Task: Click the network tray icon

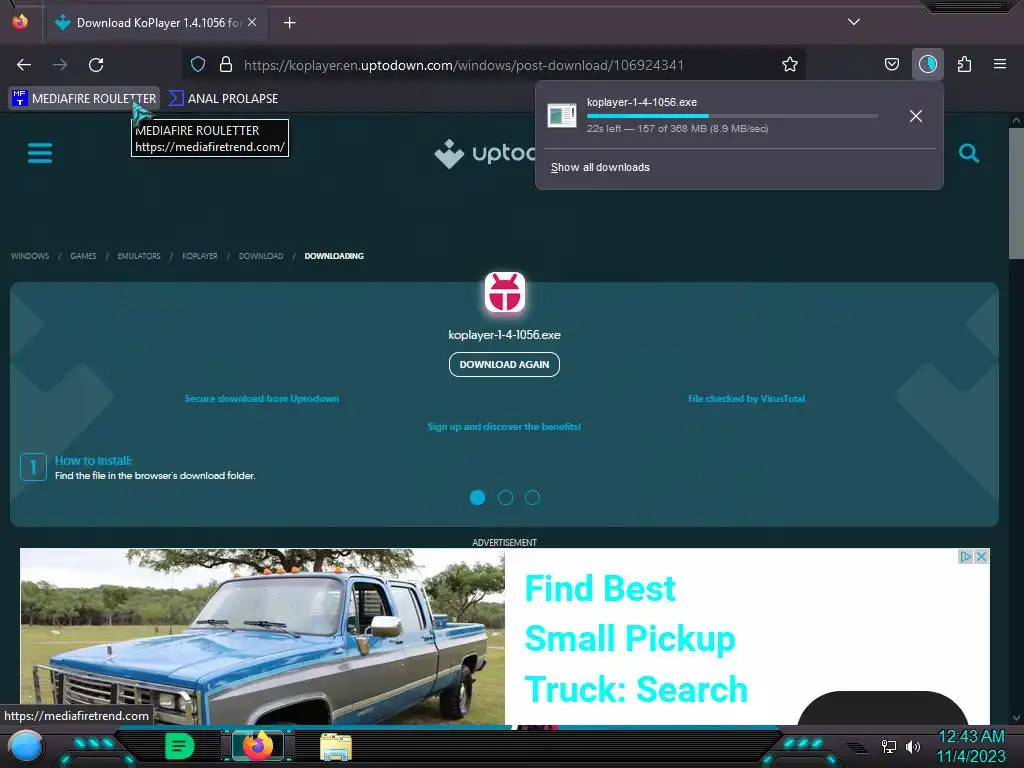Action: pyautogui.click(x=888, y=746)
